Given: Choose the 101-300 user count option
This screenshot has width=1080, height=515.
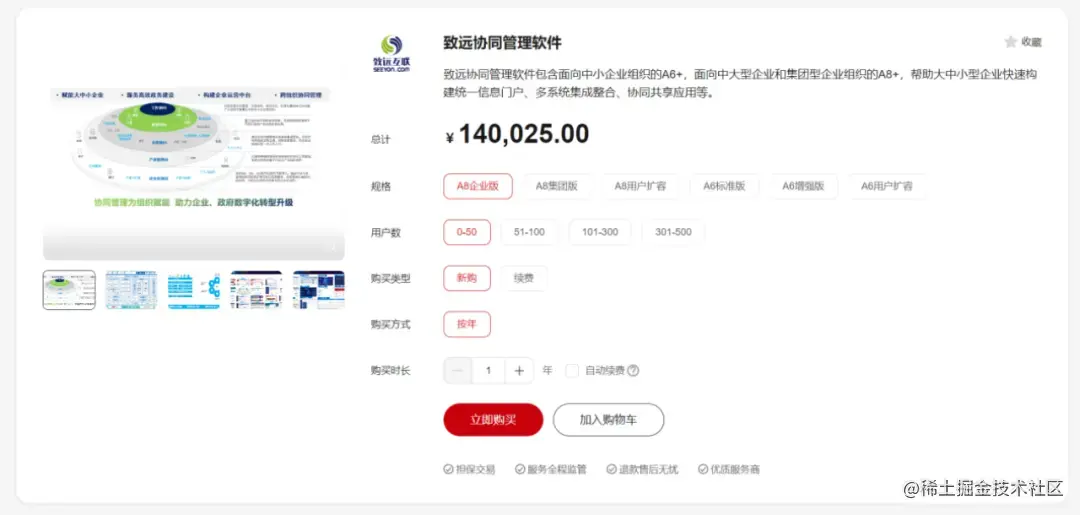Looking at the screenshot, I should tap(600, 232).
